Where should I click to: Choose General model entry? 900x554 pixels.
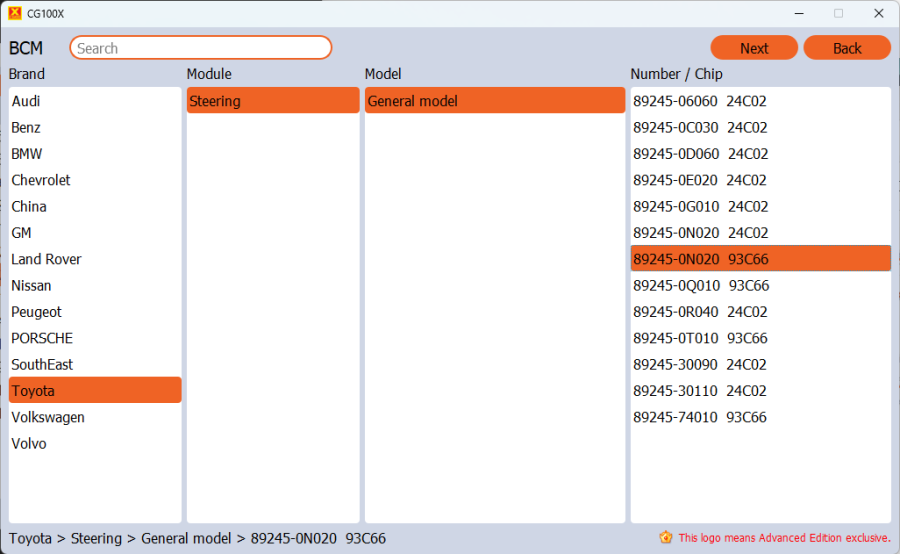pos(494,101)
